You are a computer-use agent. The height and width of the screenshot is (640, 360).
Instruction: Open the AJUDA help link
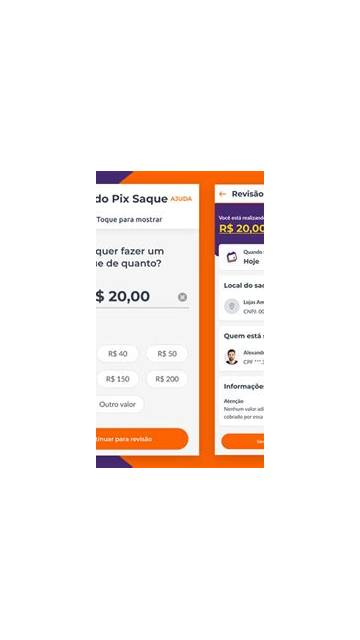coord(181,199)
